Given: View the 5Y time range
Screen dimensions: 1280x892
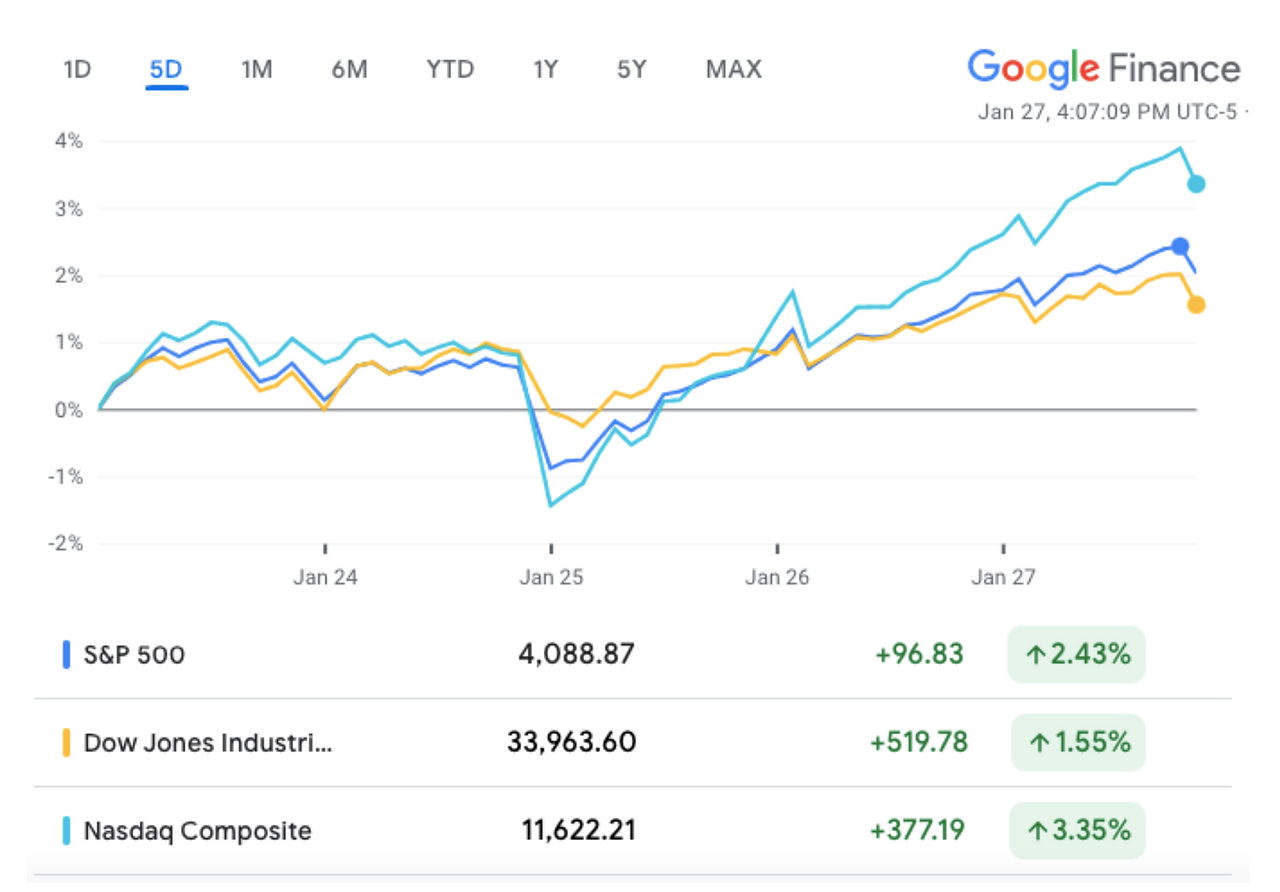Looking at the screenshot, I should click(632, 70).
